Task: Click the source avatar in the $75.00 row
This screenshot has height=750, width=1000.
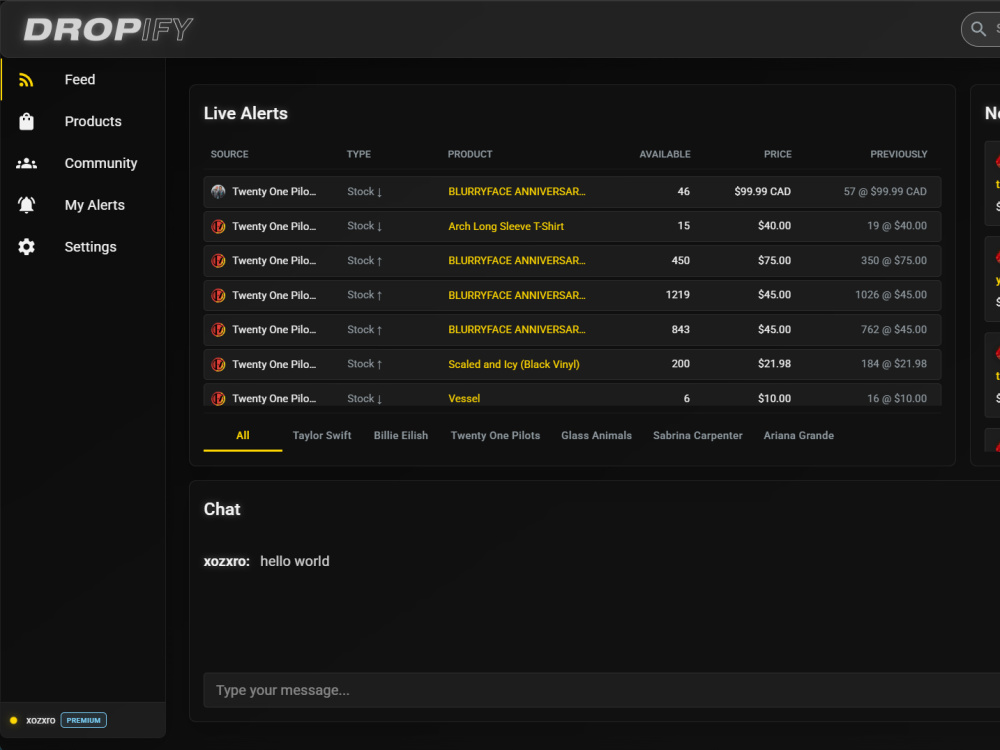Action: [x=218, y=260]
